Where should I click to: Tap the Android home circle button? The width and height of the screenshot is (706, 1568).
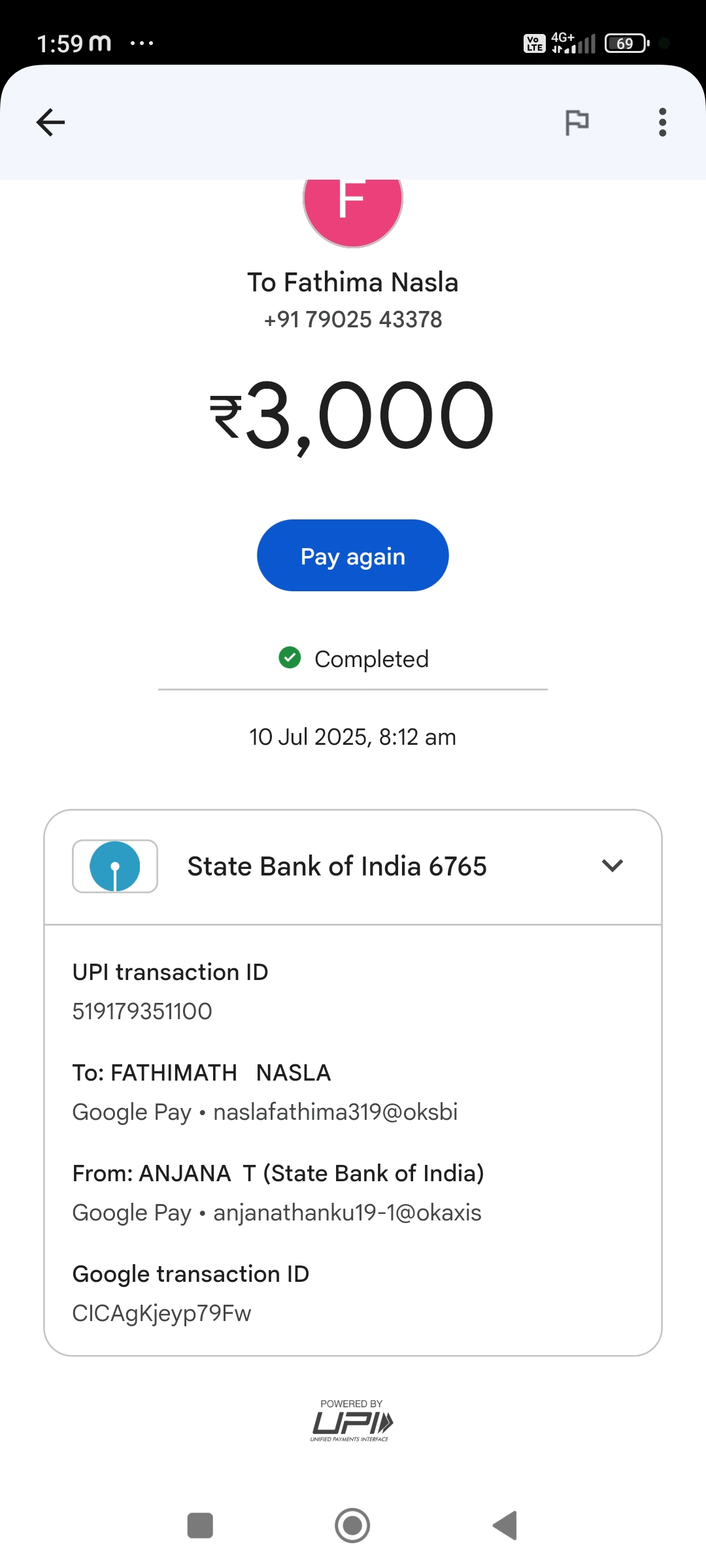click(352, 1526)
